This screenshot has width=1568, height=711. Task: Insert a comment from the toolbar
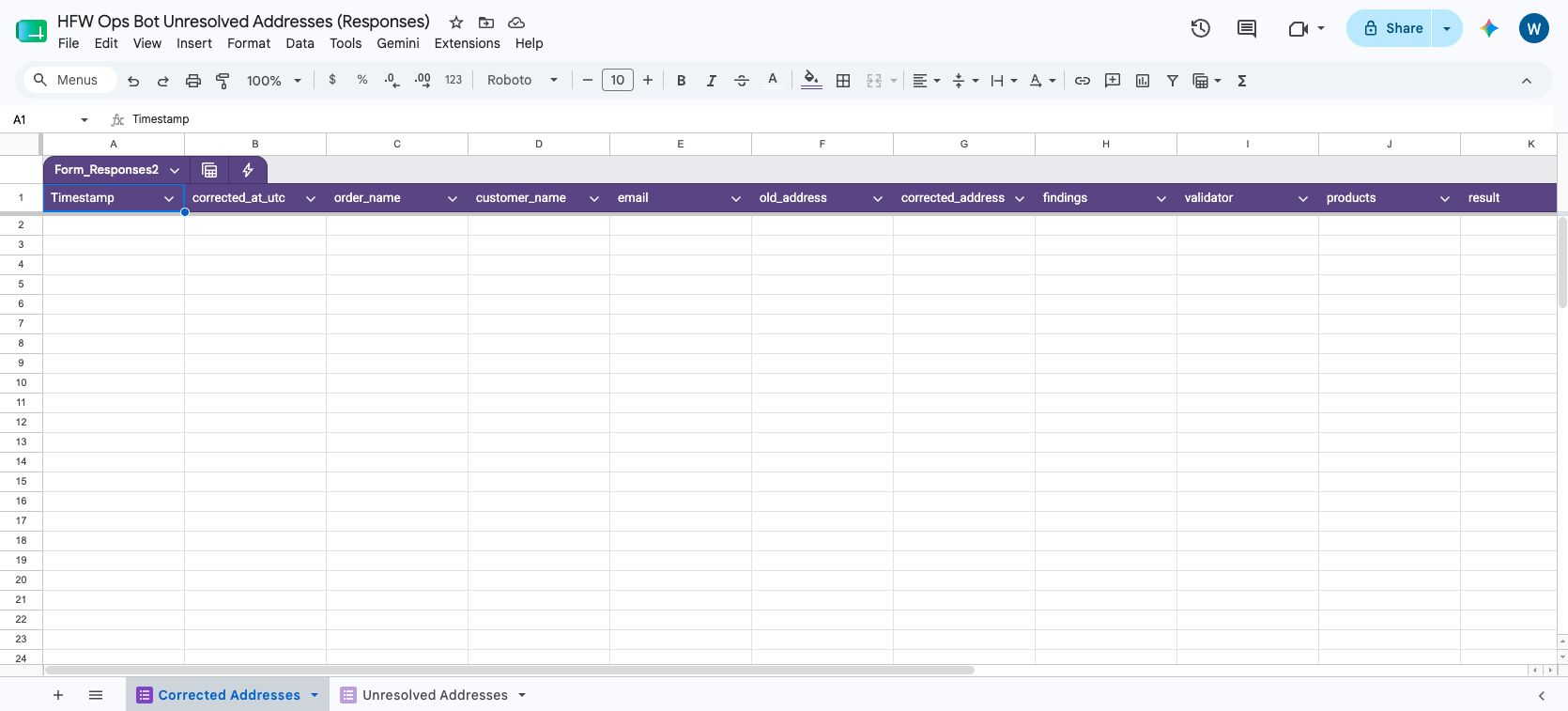coord(1113,81)
